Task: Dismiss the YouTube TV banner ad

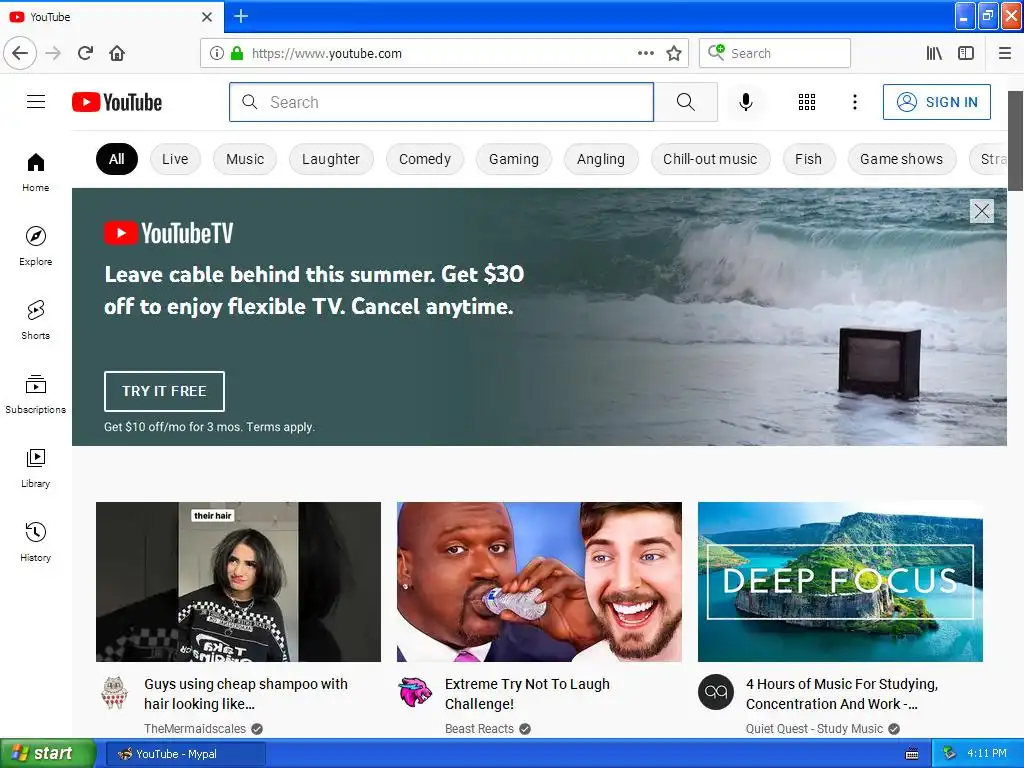Action: pyautogui.click(x=982, y=211)
